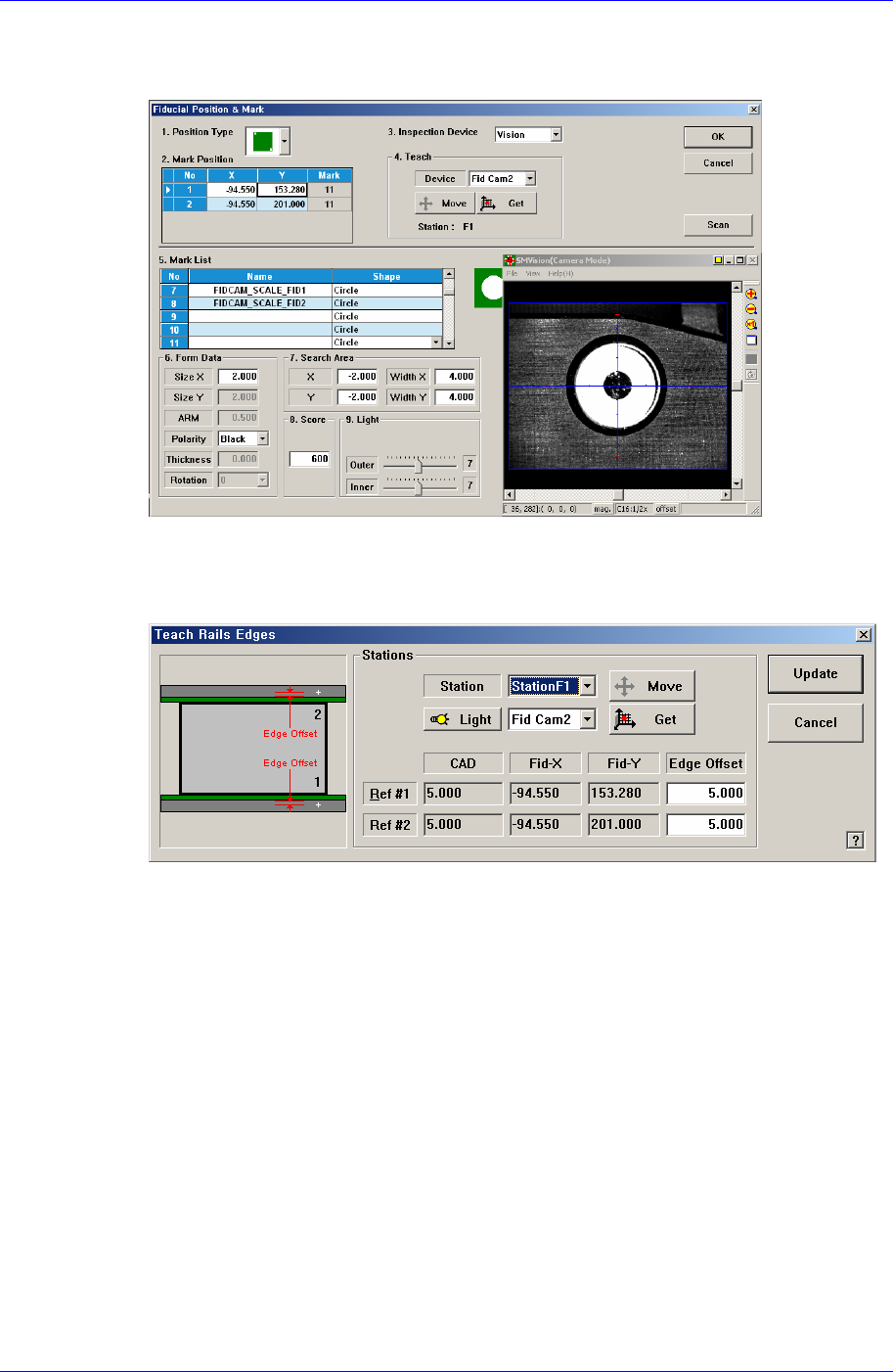Click the green circle mark preview thumbnail
The width and height of the screenshot is (893, 1372).
click(489, 288)
